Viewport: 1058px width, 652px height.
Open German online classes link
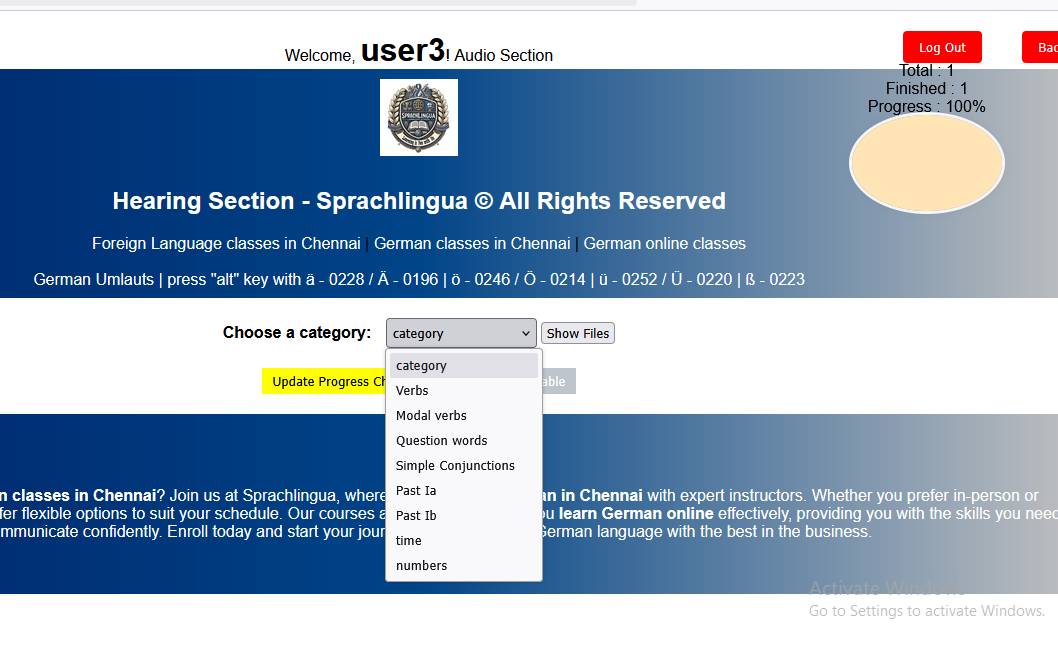pyautogui.click(x=665, y=244)
